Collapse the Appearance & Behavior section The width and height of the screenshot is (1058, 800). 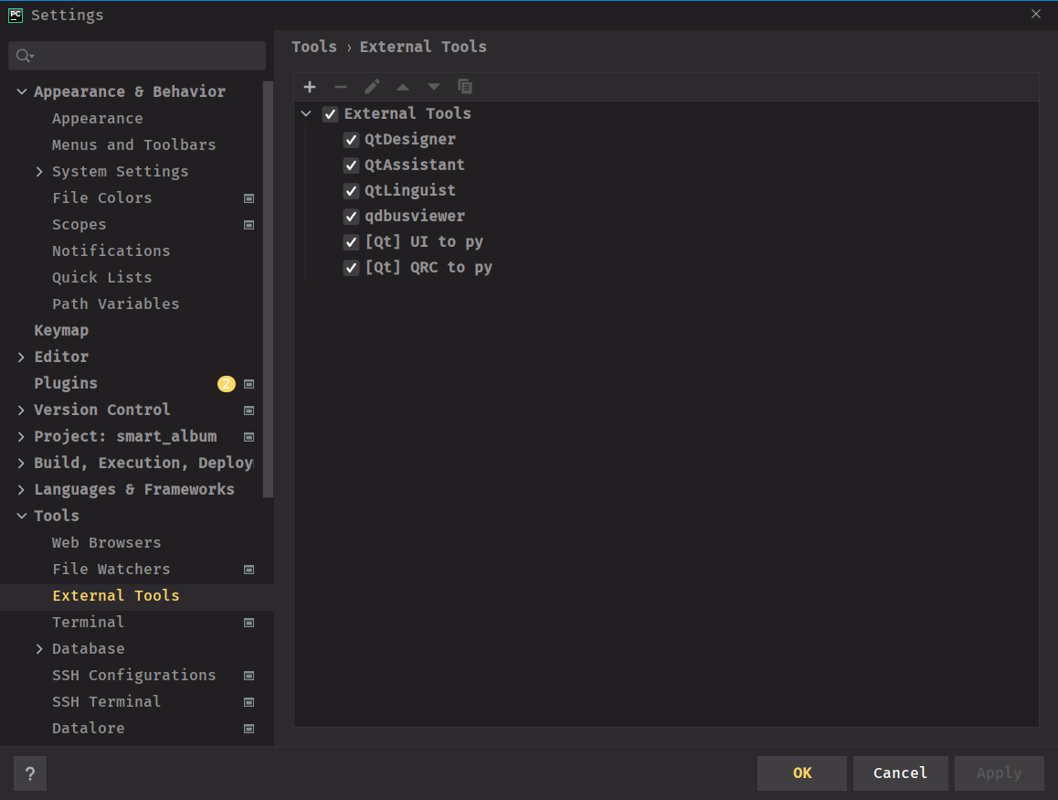(x=22, y=91)
